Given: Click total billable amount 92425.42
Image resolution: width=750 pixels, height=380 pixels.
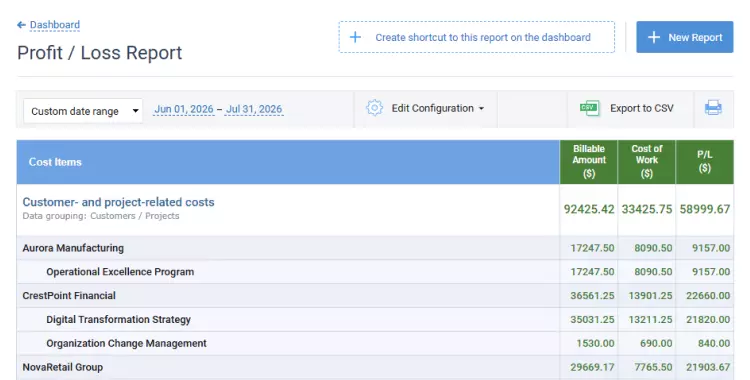Looking at the screenshot, I should pyautogui.click(x=589, y=209).
